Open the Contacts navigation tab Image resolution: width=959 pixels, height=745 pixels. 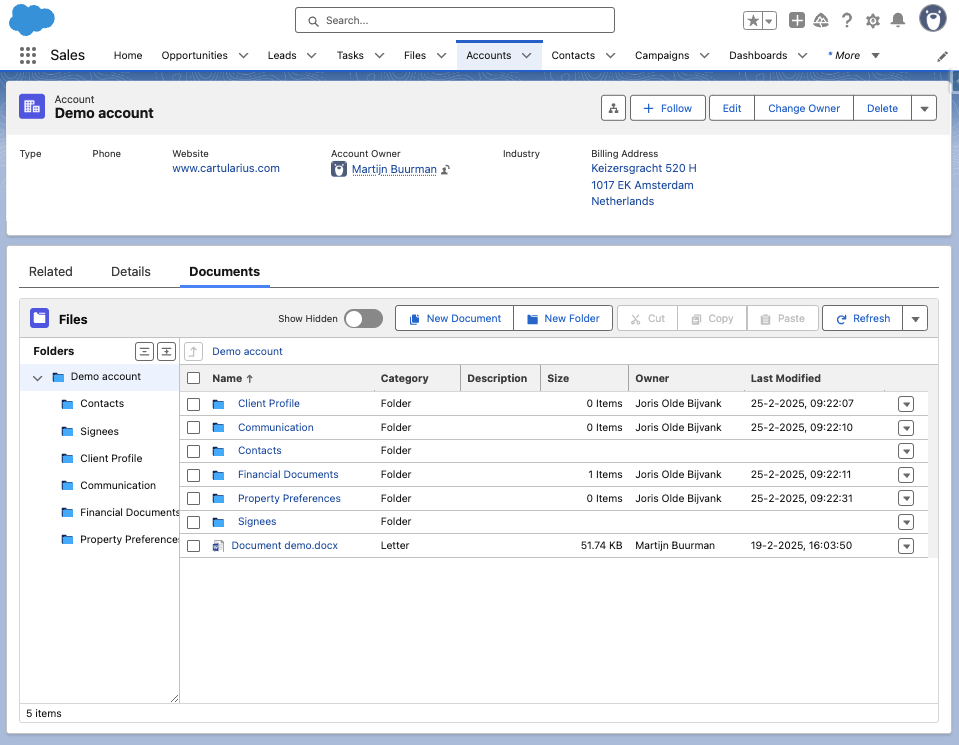tap(573, 56)
